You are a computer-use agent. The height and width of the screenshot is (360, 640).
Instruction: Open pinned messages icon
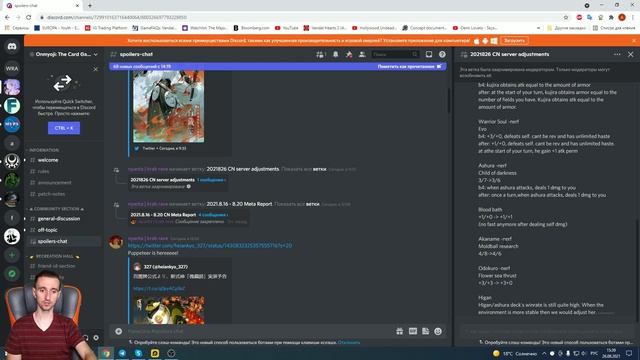[x=349, y=54]
